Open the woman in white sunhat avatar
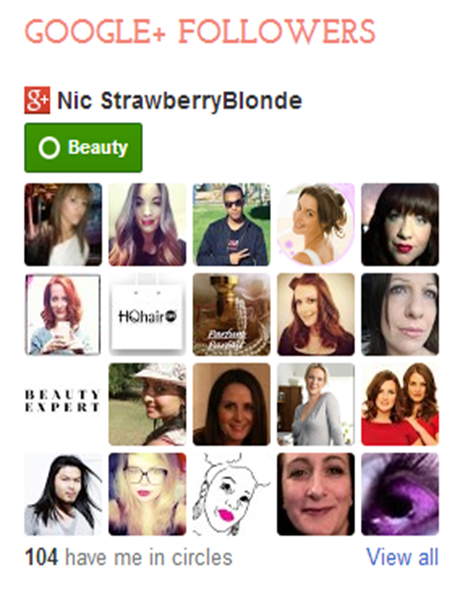 147,404
